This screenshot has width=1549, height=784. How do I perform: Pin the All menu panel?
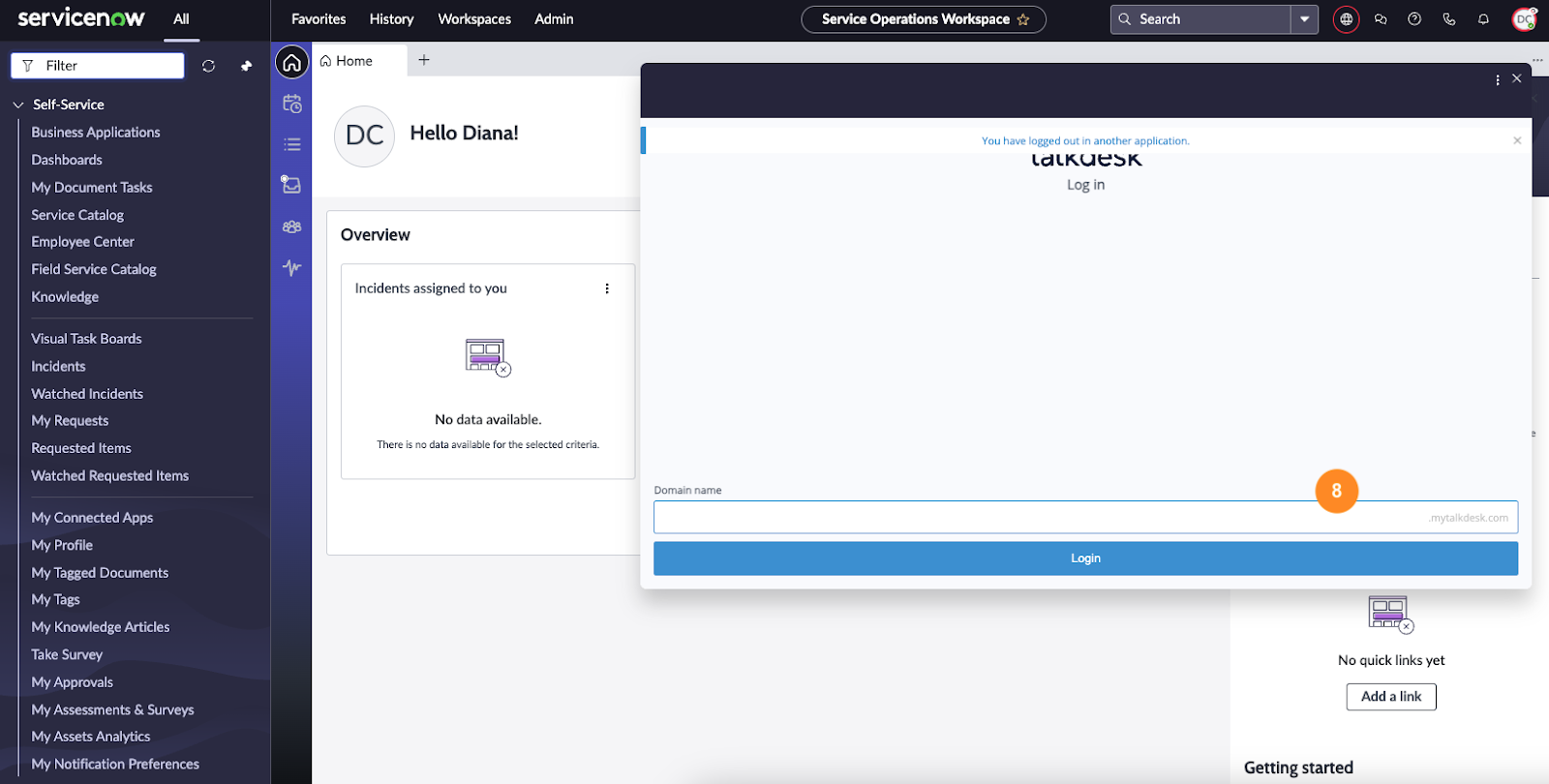[x=246, y=66]
